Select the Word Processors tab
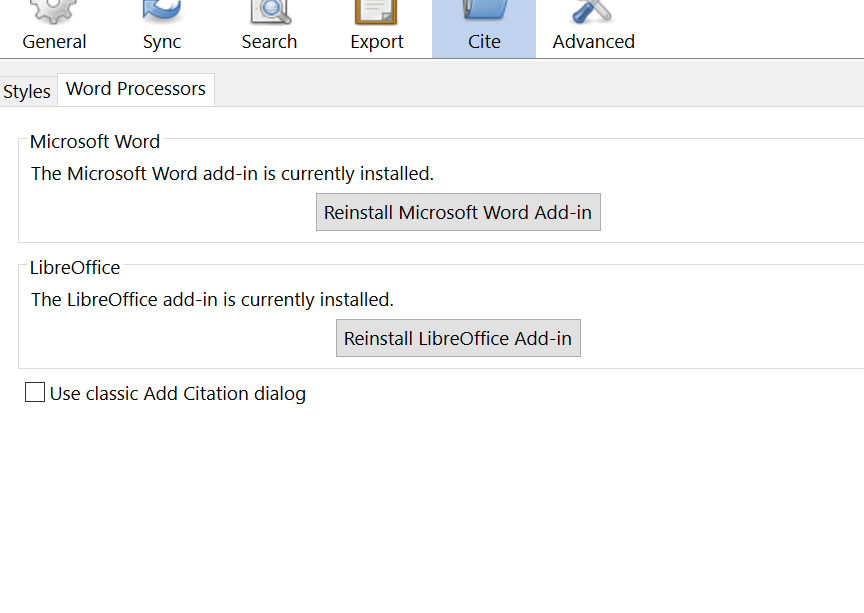864x613 pixels. click(x=136, y=89)
